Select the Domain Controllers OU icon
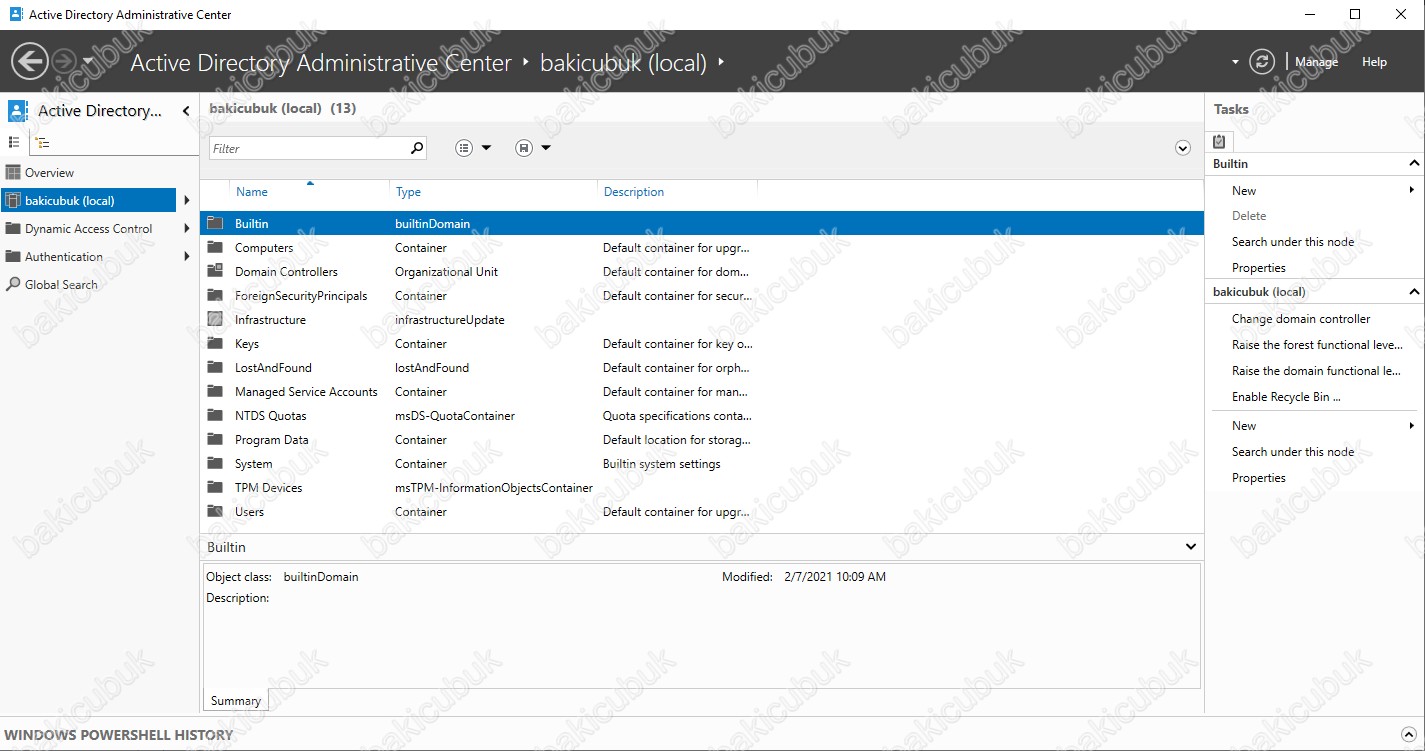Image resolution: width=1425 pixels, height=751 pixels. (x=215, y=271)
